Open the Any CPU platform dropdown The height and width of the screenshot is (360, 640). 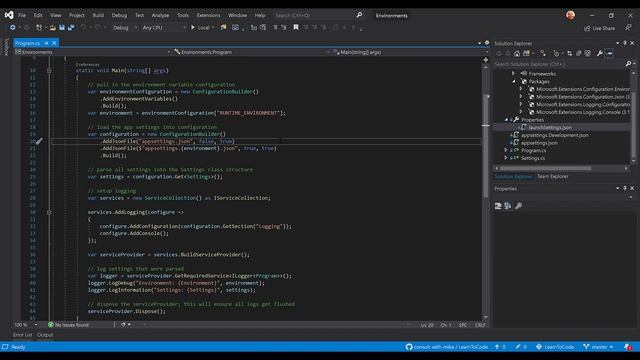pyautogui.click(x=163, y=27)
